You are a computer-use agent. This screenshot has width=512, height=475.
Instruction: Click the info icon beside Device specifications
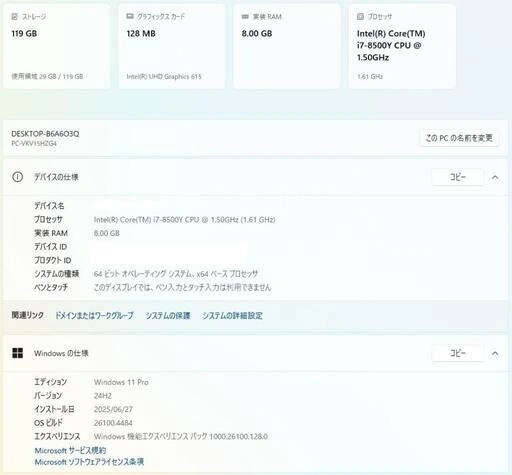pyautogui.click(x=18, y=177)
